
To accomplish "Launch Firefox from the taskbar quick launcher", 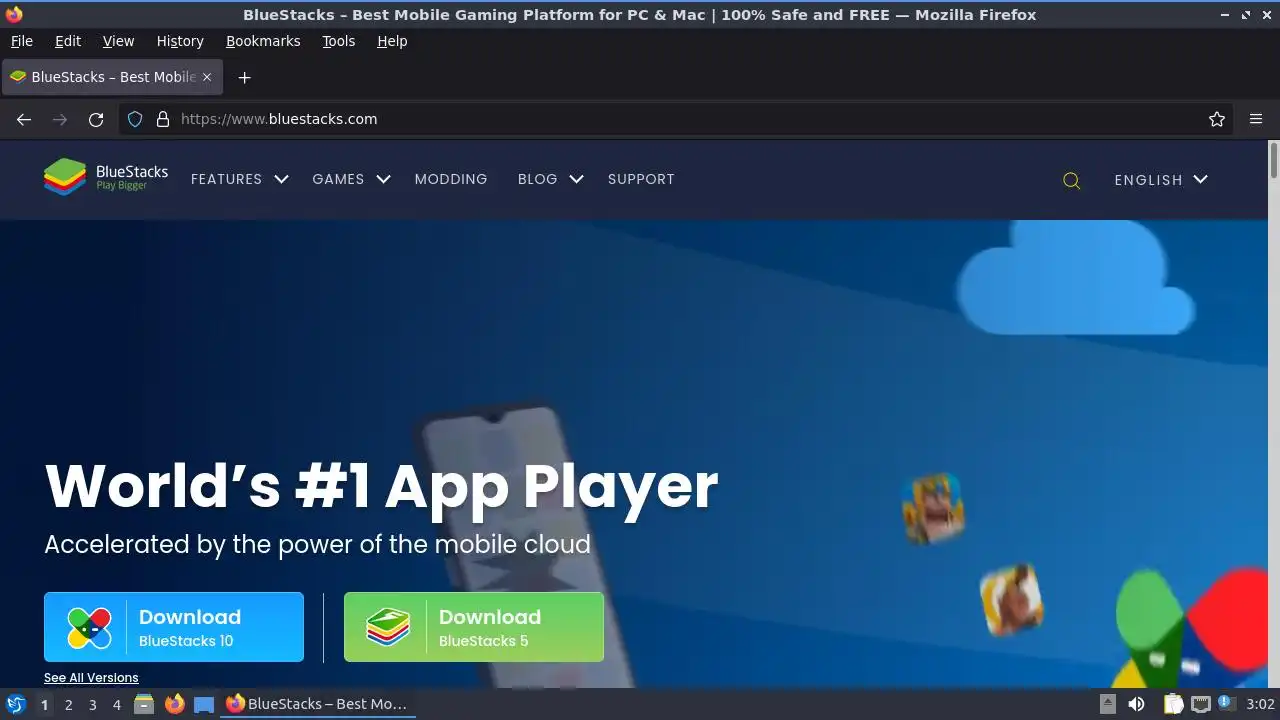I will [174, 704].
